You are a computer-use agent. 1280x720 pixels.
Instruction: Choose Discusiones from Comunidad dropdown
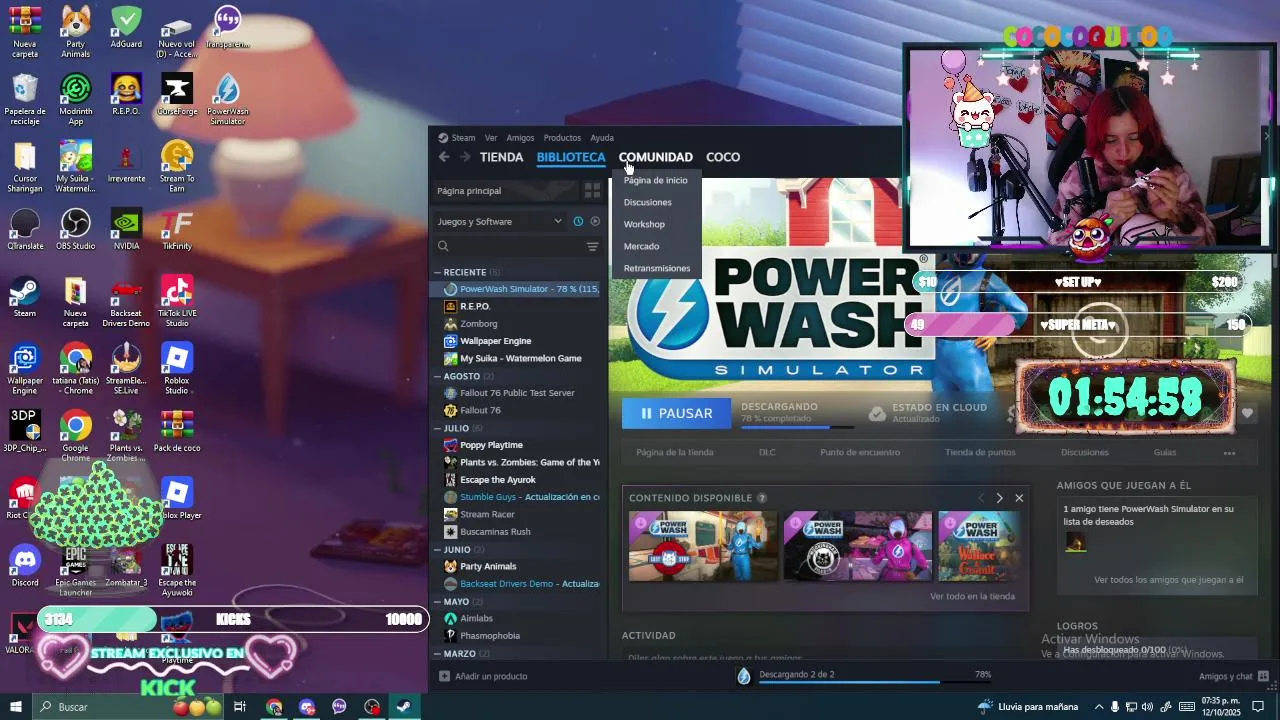point(648,202)
